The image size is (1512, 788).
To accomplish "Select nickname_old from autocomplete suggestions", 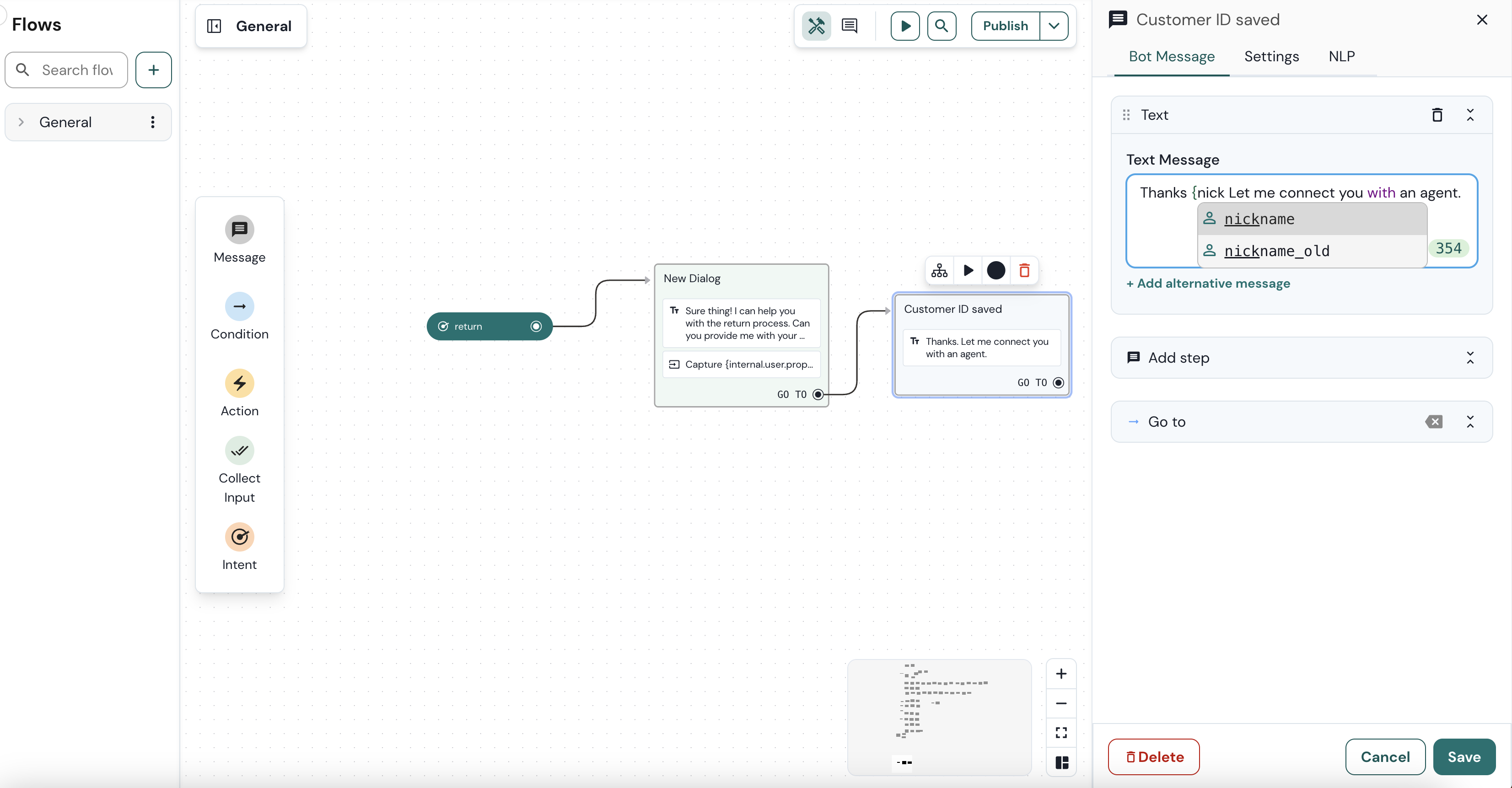I will [1276, 251].
